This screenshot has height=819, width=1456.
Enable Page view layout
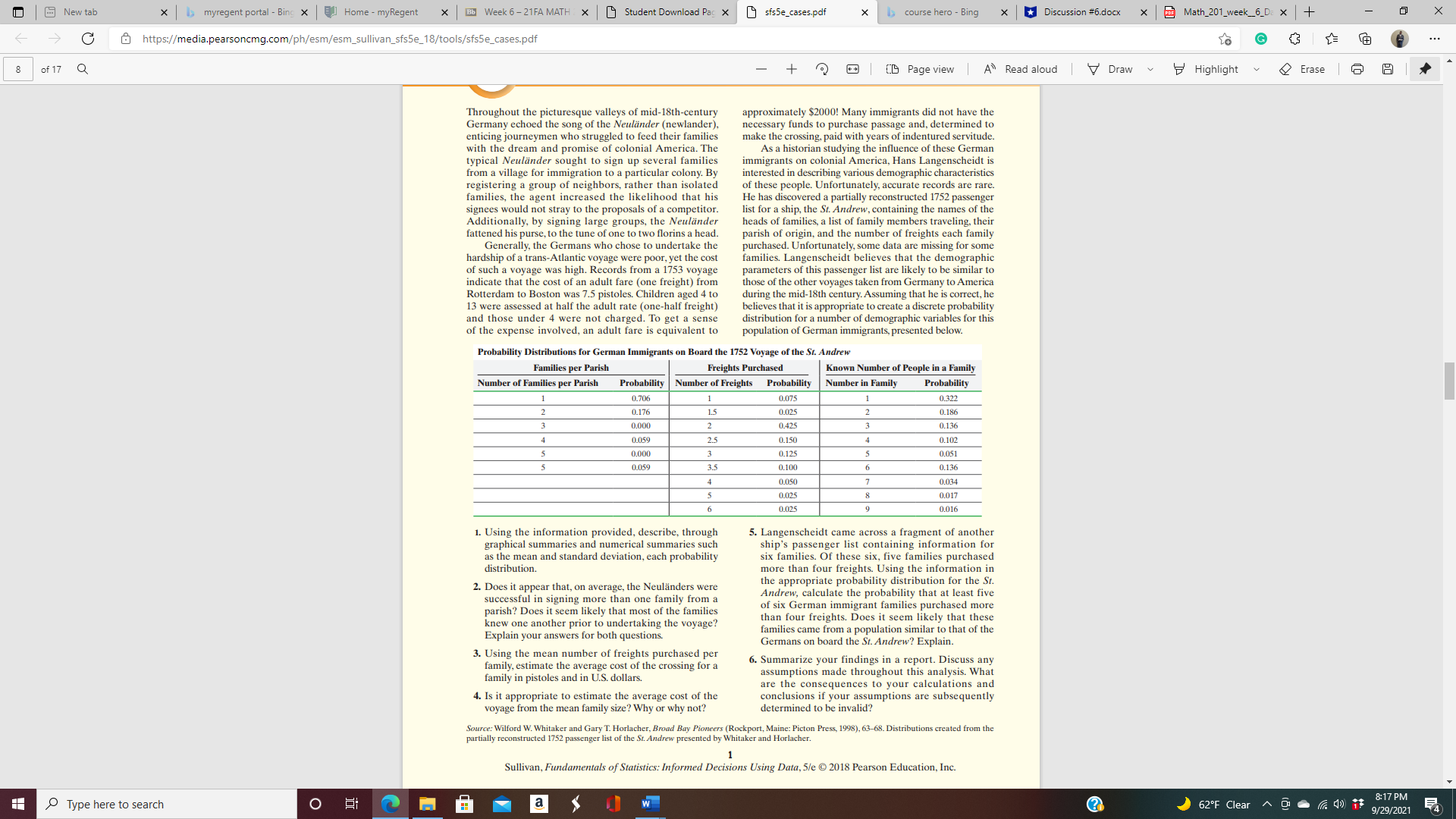tap(919, 69)
